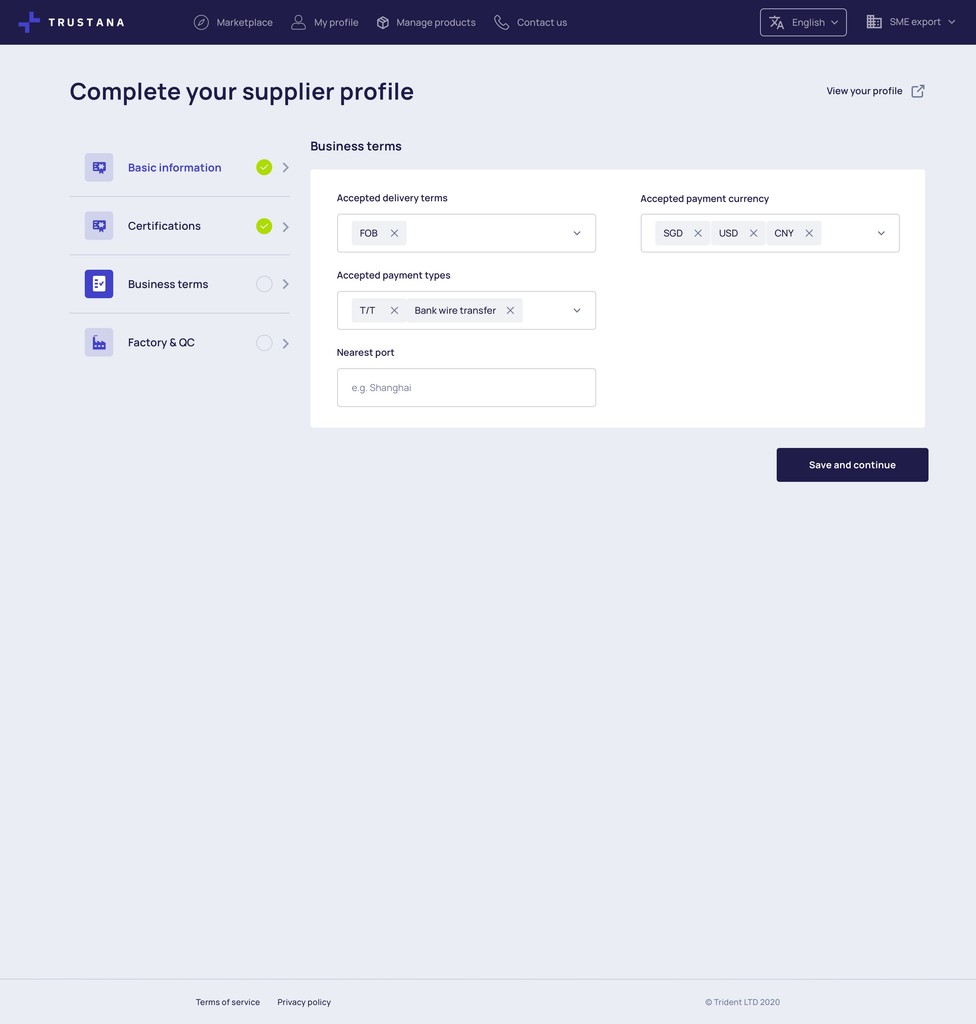This screenshot has height=1024, width=976.
Task: Expand Accepted delivery terms dropdown arrow
Action: 577,233
